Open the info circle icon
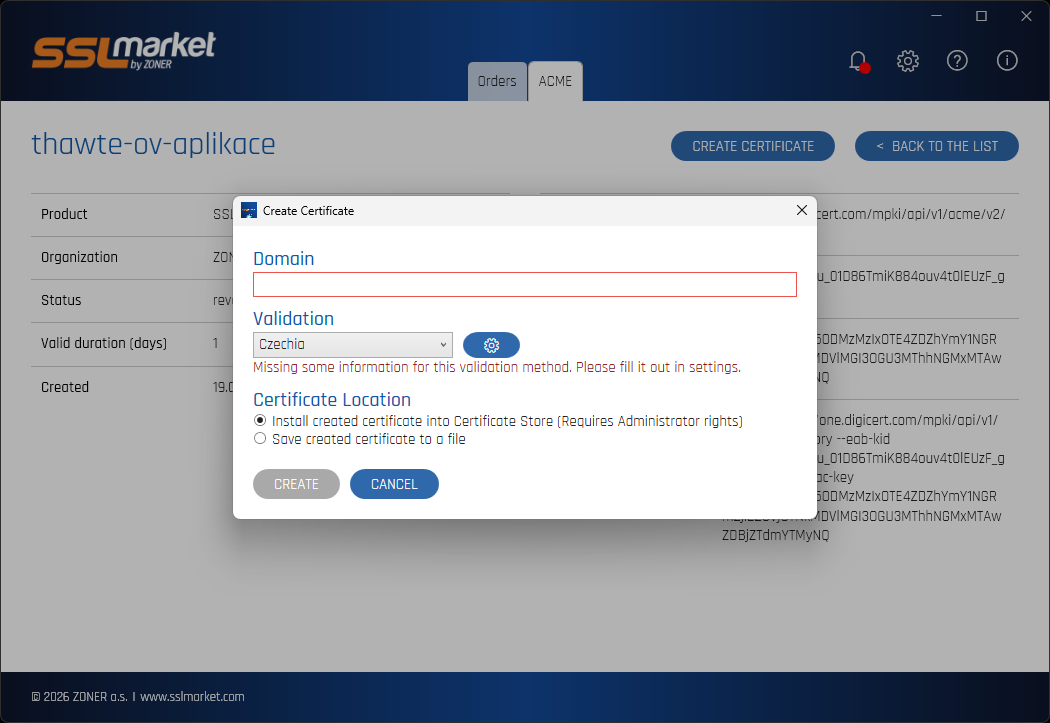 point(1006,61)
